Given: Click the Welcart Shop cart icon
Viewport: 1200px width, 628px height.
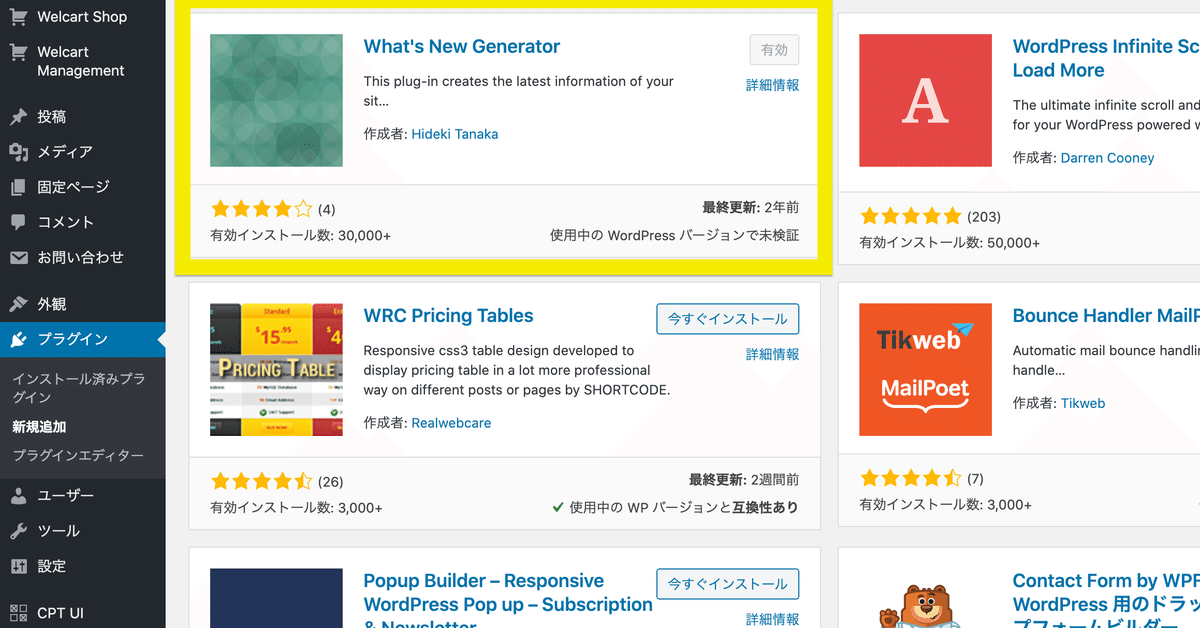Looking at the screenshot, I should click(x=18, y=17).
